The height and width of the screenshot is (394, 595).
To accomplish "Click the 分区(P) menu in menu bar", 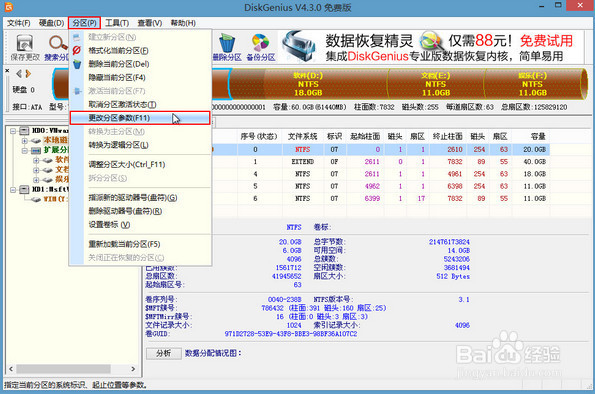I will [x=84, y=23].
